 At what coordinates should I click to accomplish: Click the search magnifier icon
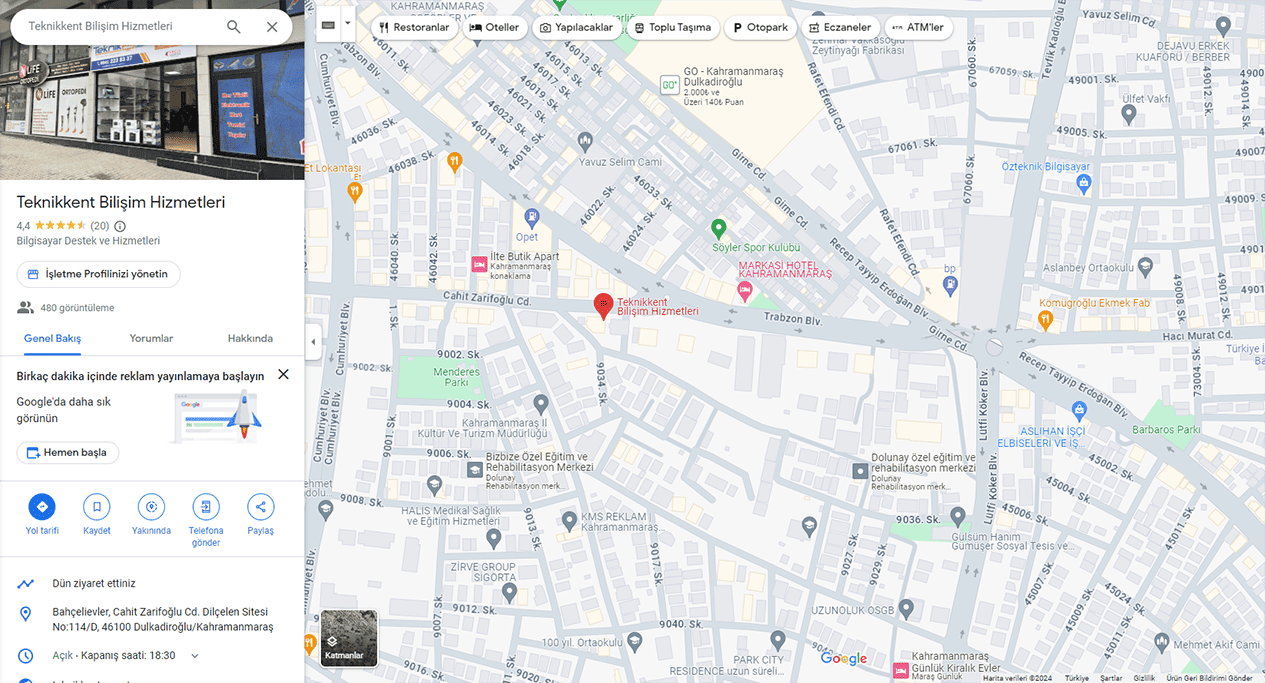pos(233,27)
